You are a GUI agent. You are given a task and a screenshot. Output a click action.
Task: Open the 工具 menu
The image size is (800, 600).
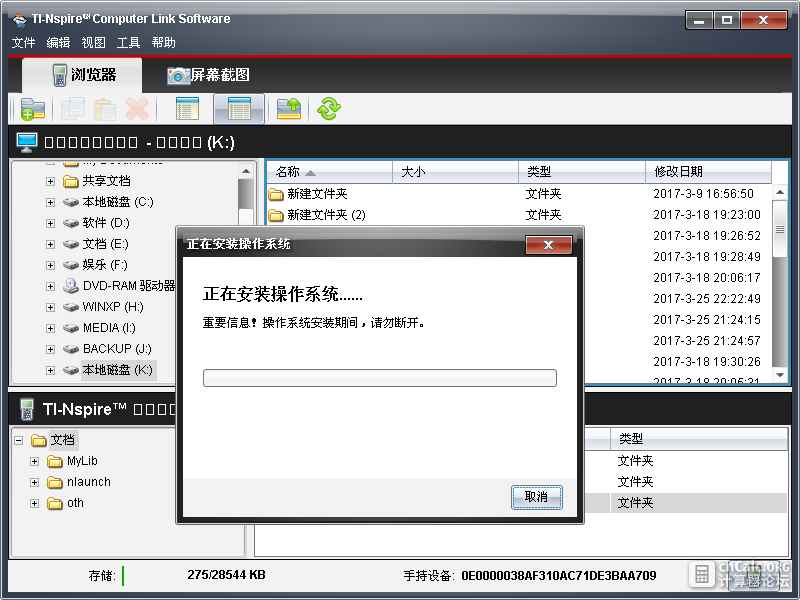click(128, 42)
